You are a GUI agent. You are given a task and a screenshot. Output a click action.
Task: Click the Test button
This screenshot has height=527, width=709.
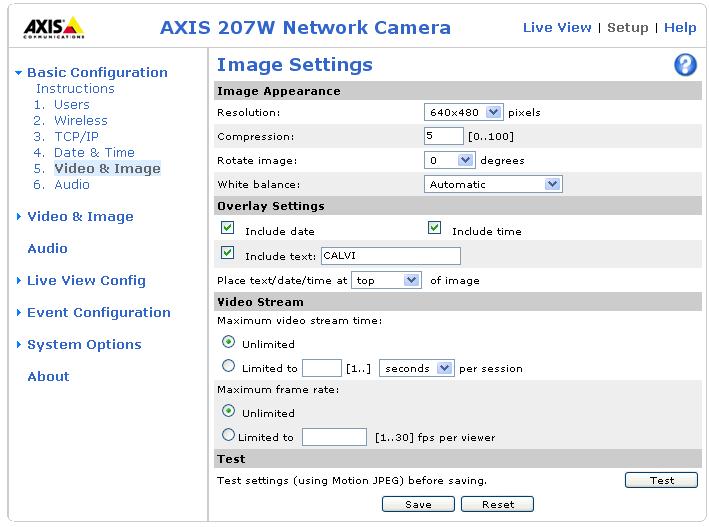(661, 480)
